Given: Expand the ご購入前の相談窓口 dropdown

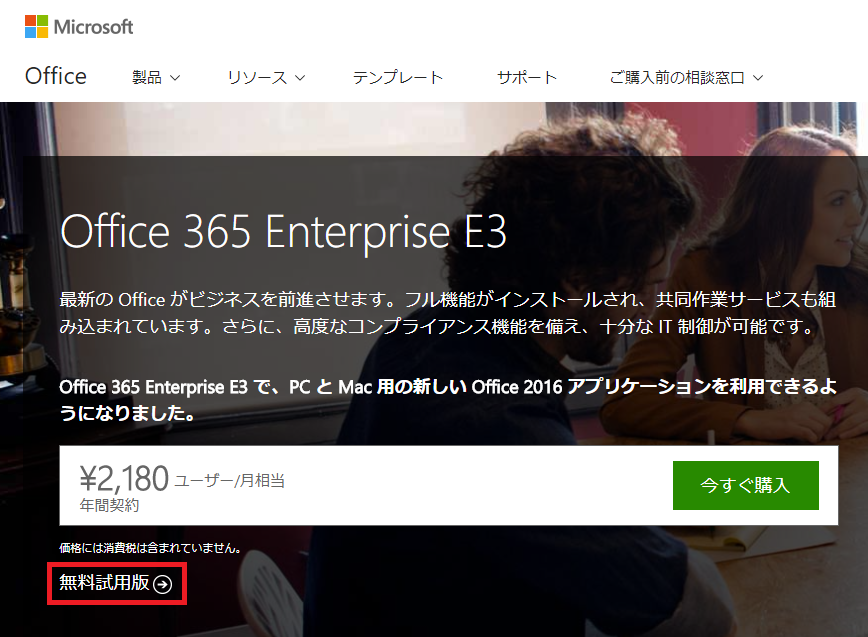Looking at the screenshot, I should tap(686, 77).
